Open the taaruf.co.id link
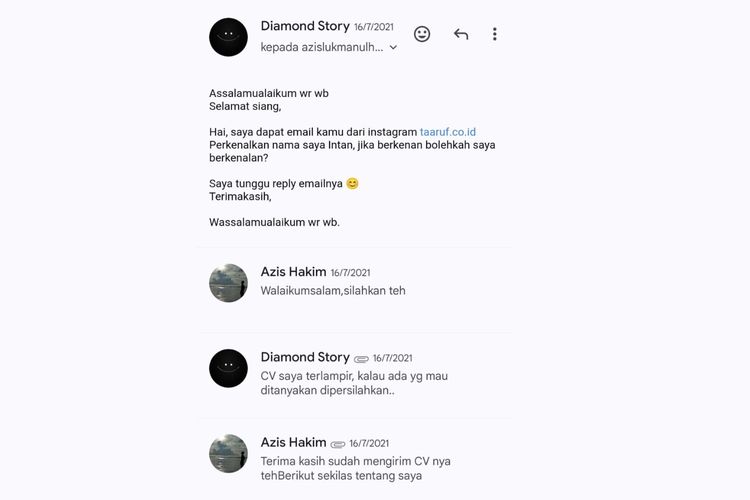This screenshot has height=500, width=750. click(x=448, y=131)
